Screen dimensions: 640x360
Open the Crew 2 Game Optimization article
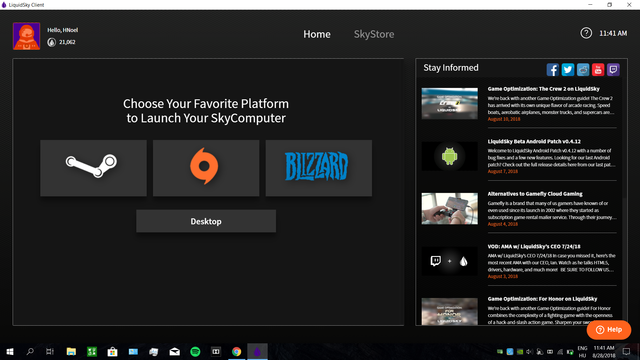pyautogui.click(x=543, y=89)
